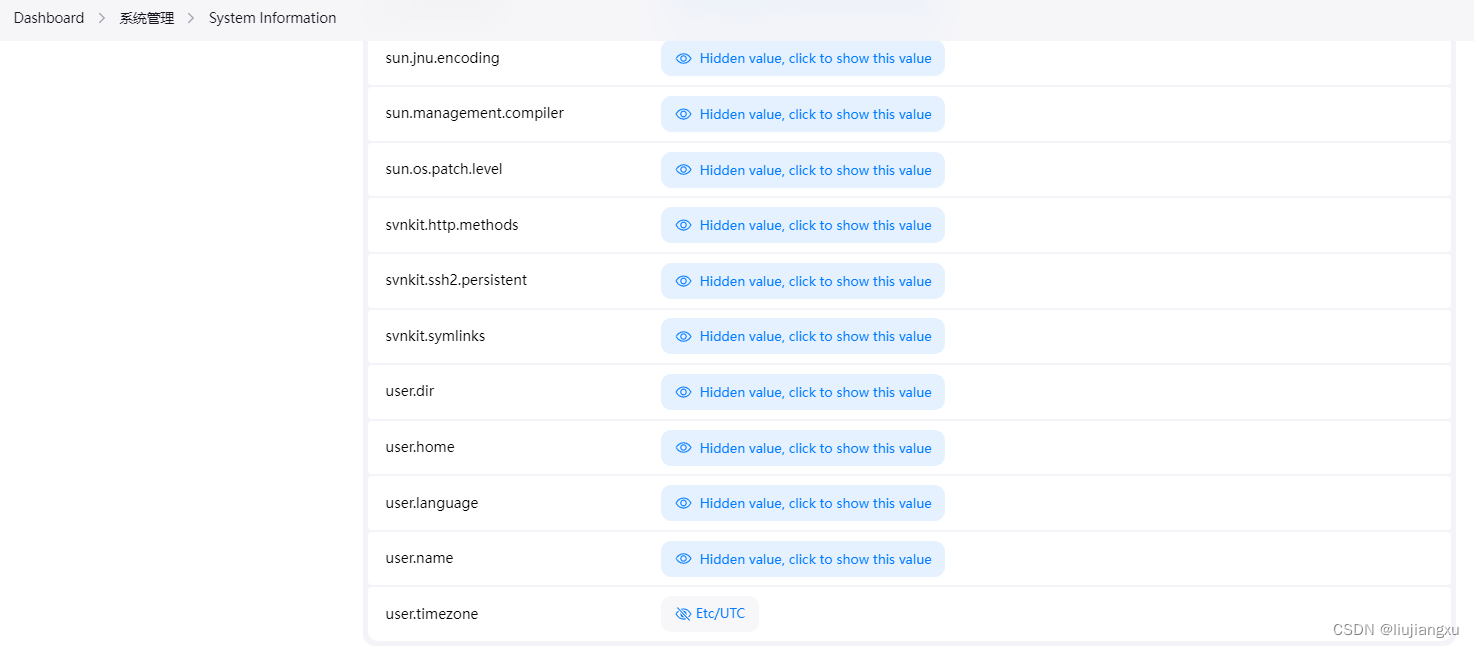Click eye icon in user.dir row
This screenshot has width=1474, height=648.
click(x=684, y=392)
